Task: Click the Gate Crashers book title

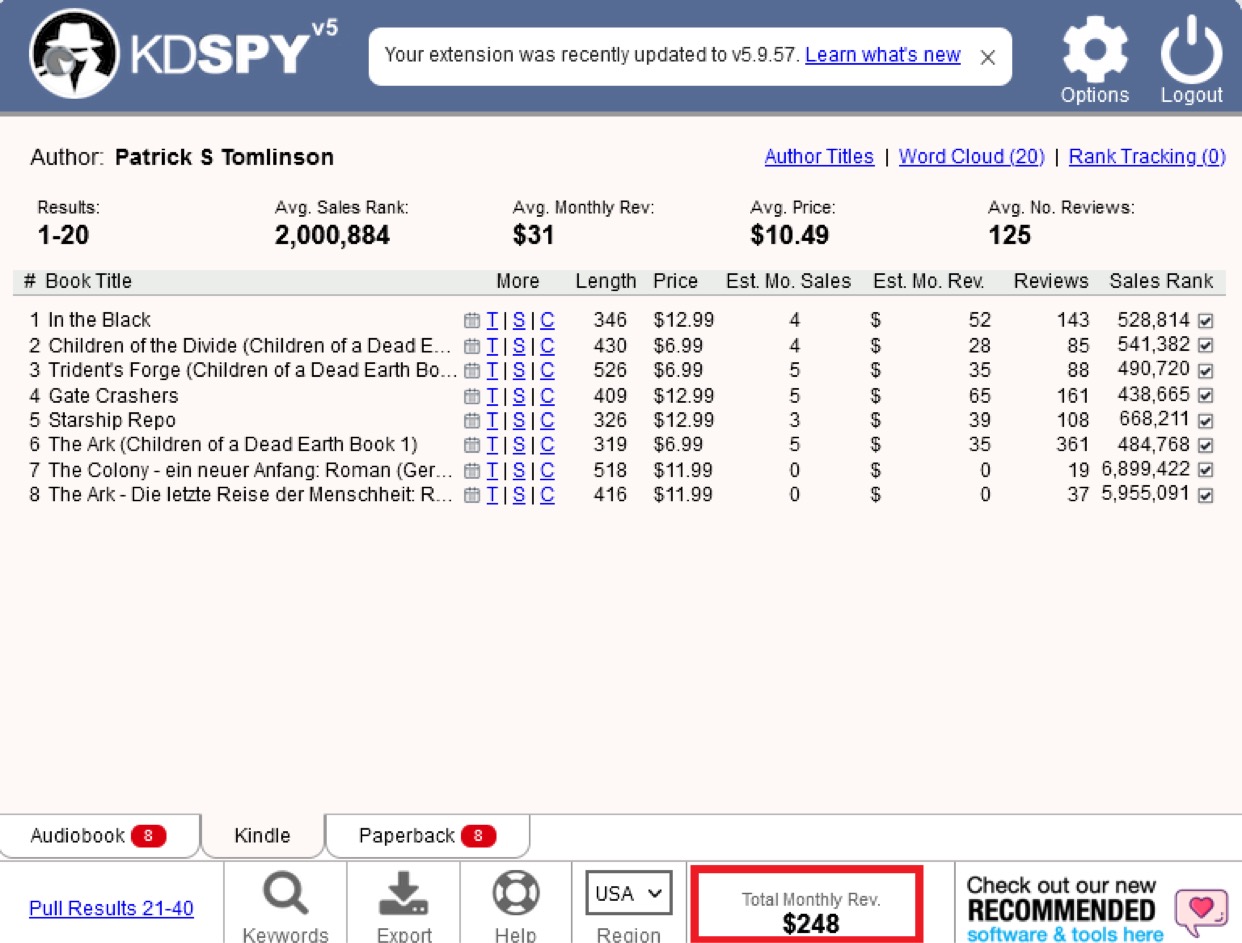Action: click(113, 396)
